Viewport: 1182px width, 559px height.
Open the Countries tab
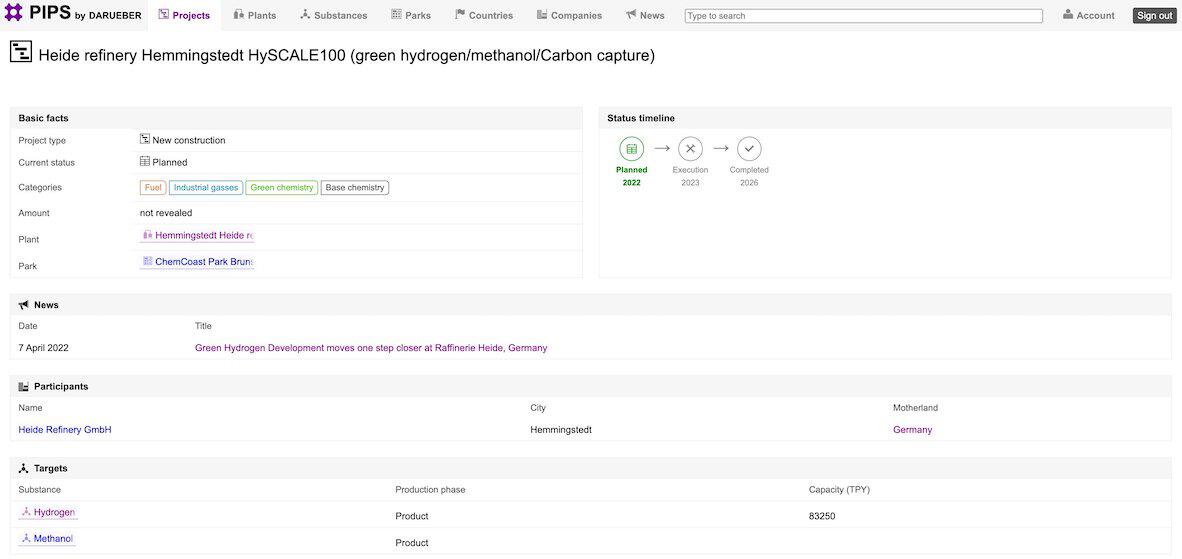[x=484, y=15]
